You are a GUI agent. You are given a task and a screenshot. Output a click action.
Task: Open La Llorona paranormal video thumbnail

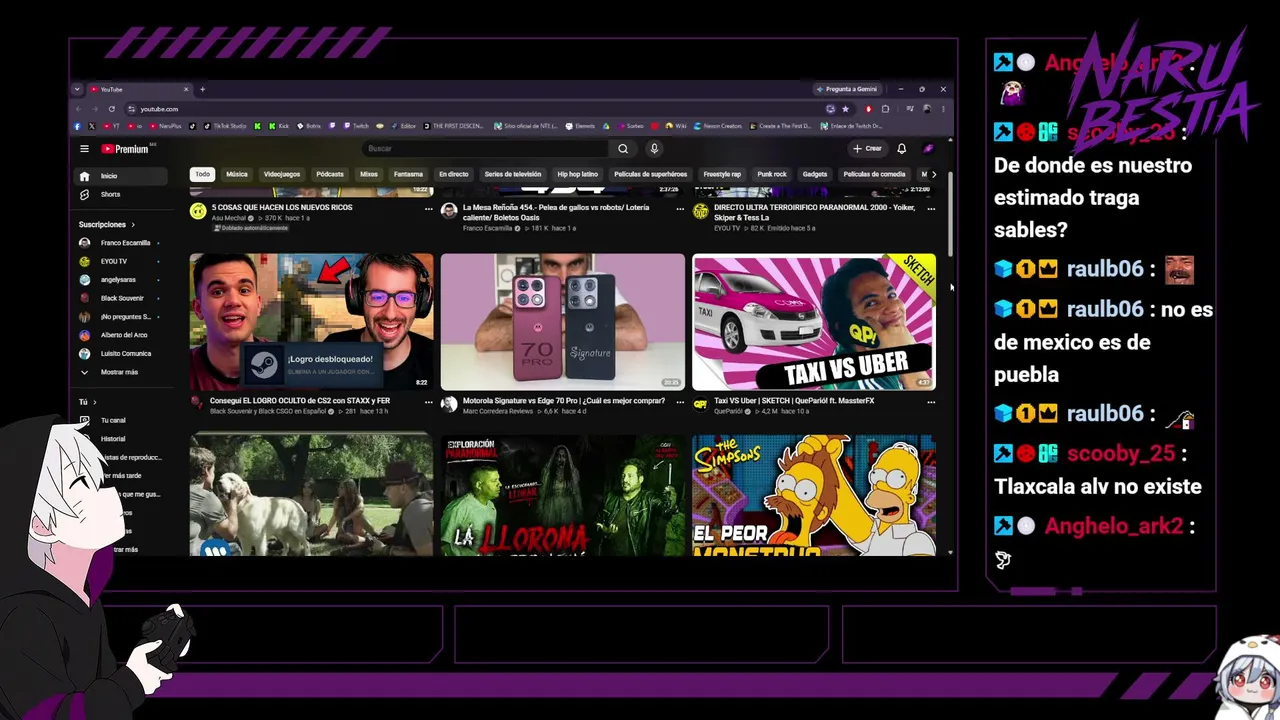pos(563,495)
